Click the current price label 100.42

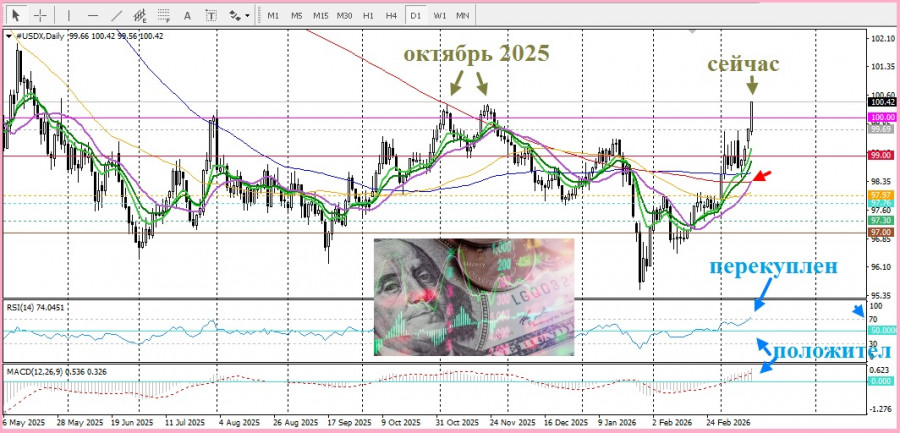point(883,102)
